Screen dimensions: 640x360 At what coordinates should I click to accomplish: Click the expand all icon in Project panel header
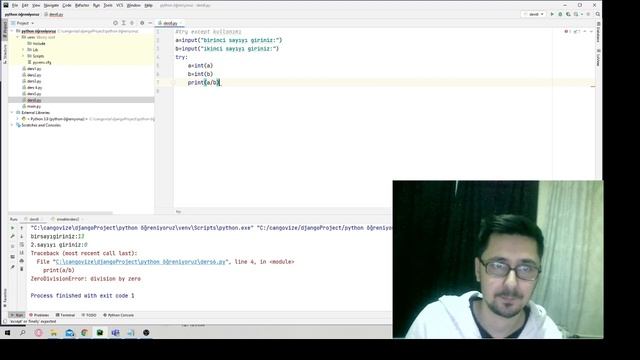coord(124,23)
